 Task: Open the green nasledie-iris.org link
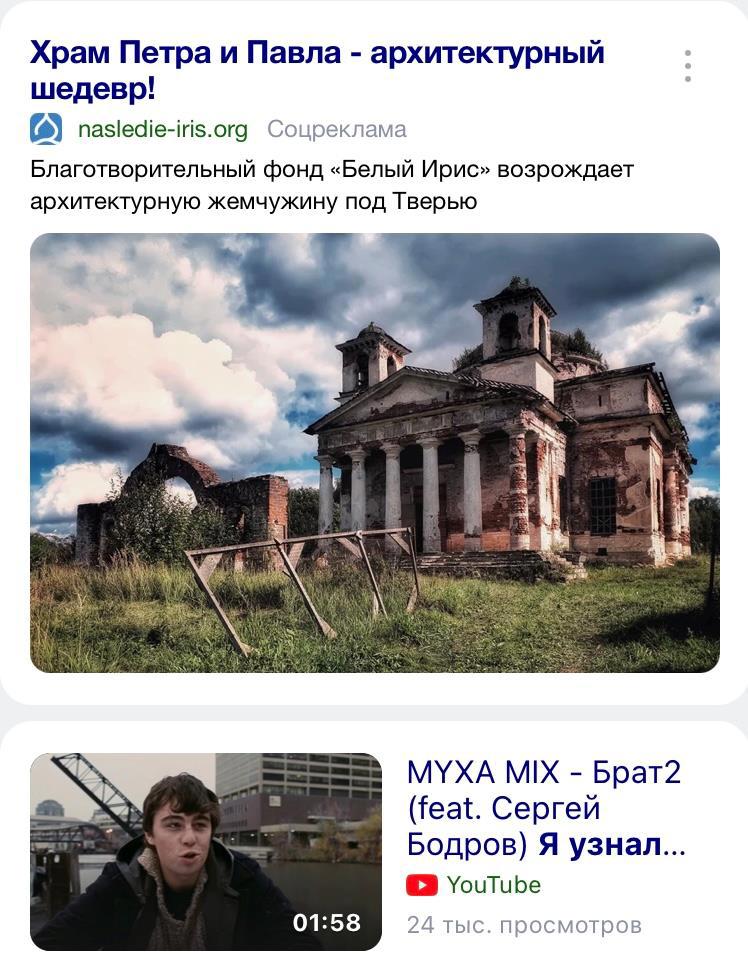click(163, 129)
